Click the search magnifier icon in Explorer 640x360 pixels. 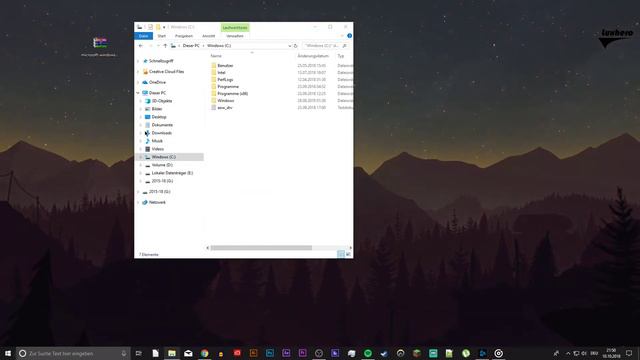pyautogui.click(x=344, y=46)
